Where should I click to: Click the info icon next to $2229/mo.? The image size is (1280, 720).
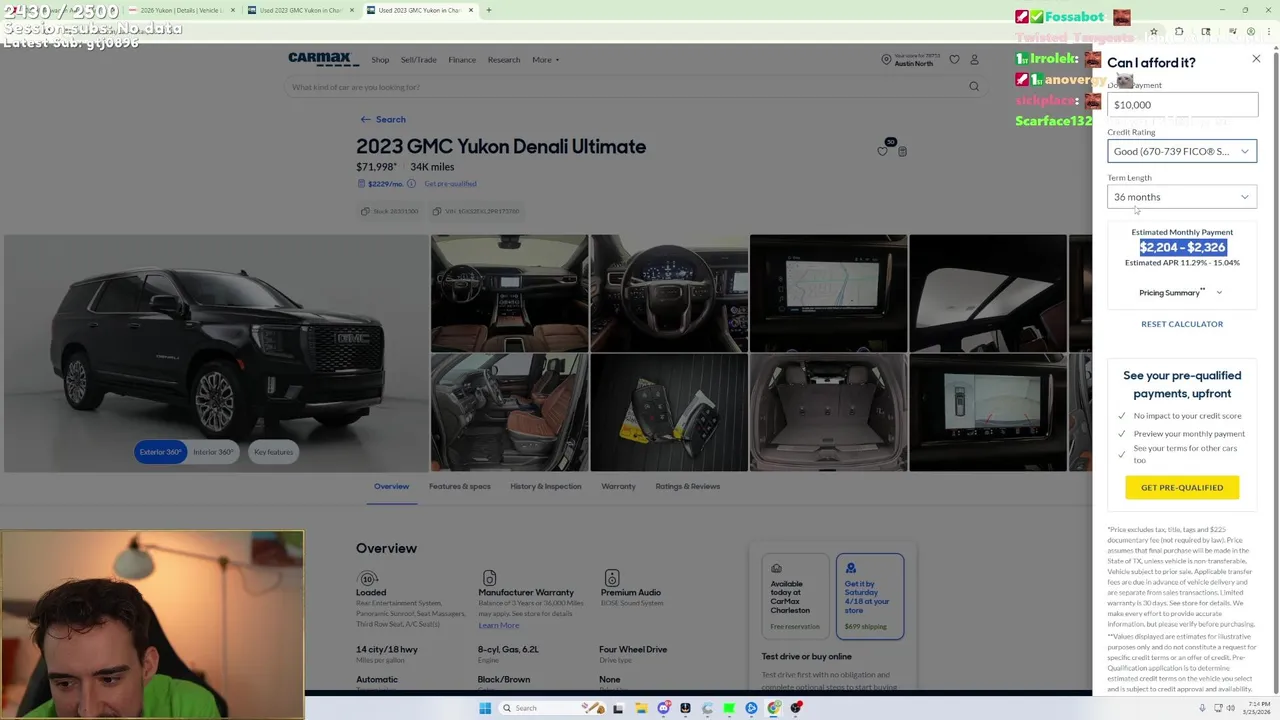click(409, 184)
